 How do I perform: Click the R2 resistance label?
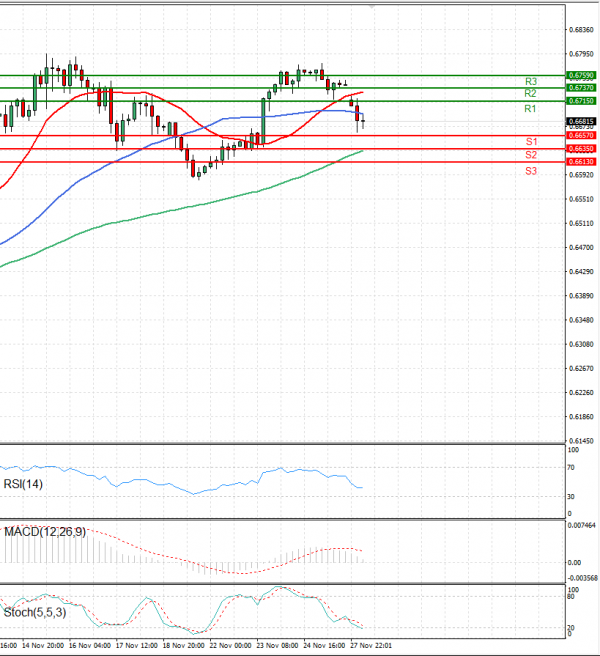[531, 93]
